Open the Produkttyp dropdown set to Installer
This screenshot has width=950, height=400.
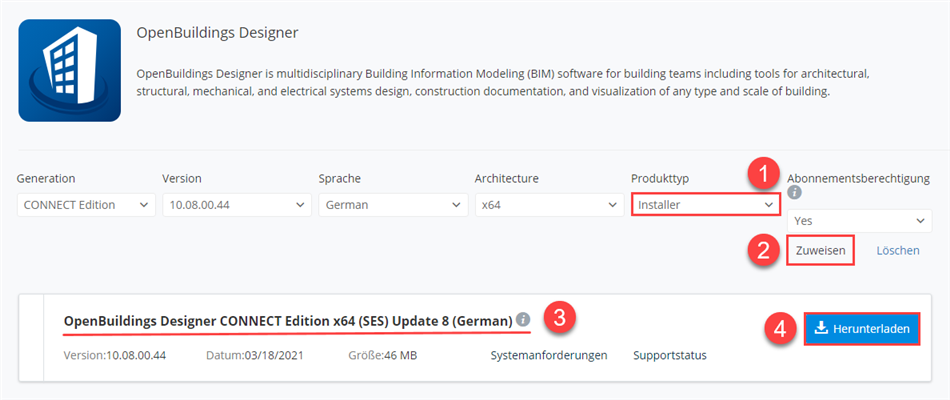(x=706, y=205)
